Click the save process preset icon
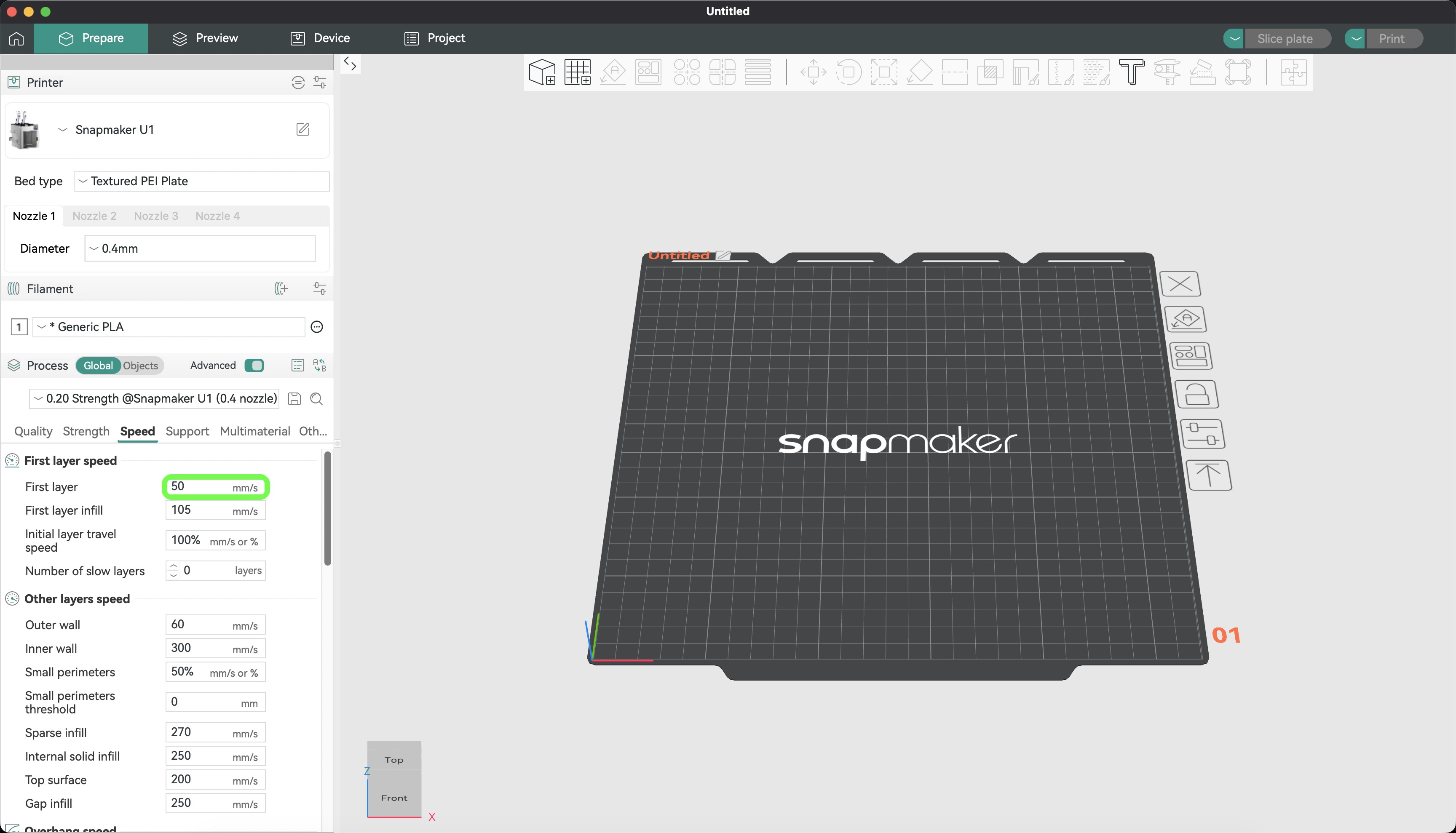The height and width of the screenshot is (833, 1456). 294,399
